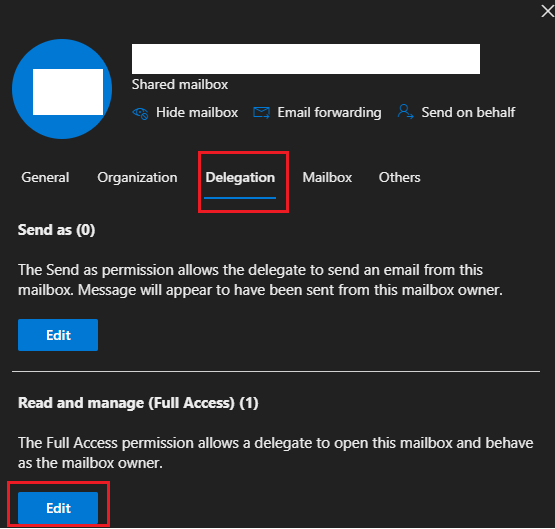Image resolution: width=555 pixels, height=529 pixels.
Task: Click the redacted mailbox name field
Action: coord(306,59)
